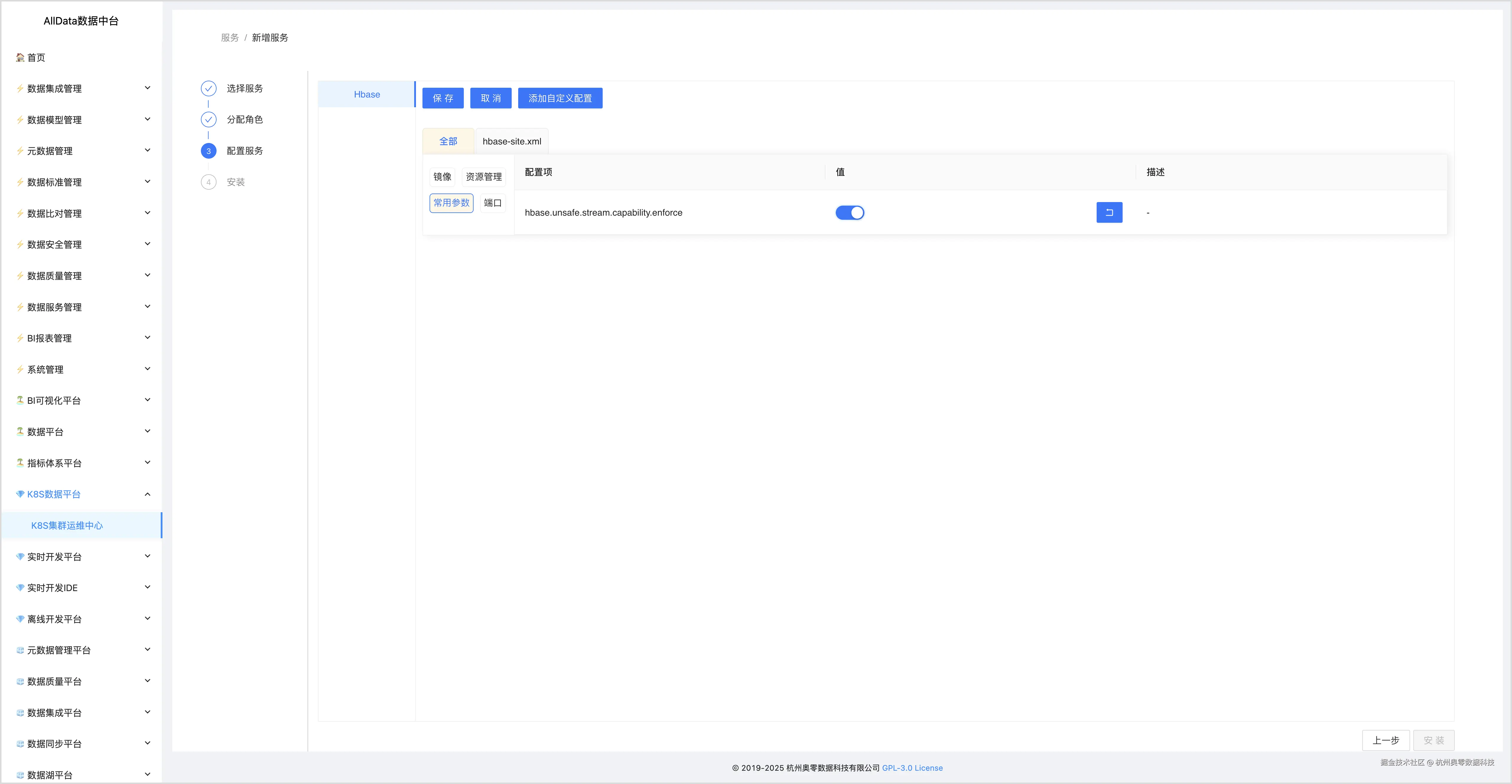The width and height of the screenshot is (1512, 784).
Task: Open the 全部 configuration tab
Action: coord(448,141)
